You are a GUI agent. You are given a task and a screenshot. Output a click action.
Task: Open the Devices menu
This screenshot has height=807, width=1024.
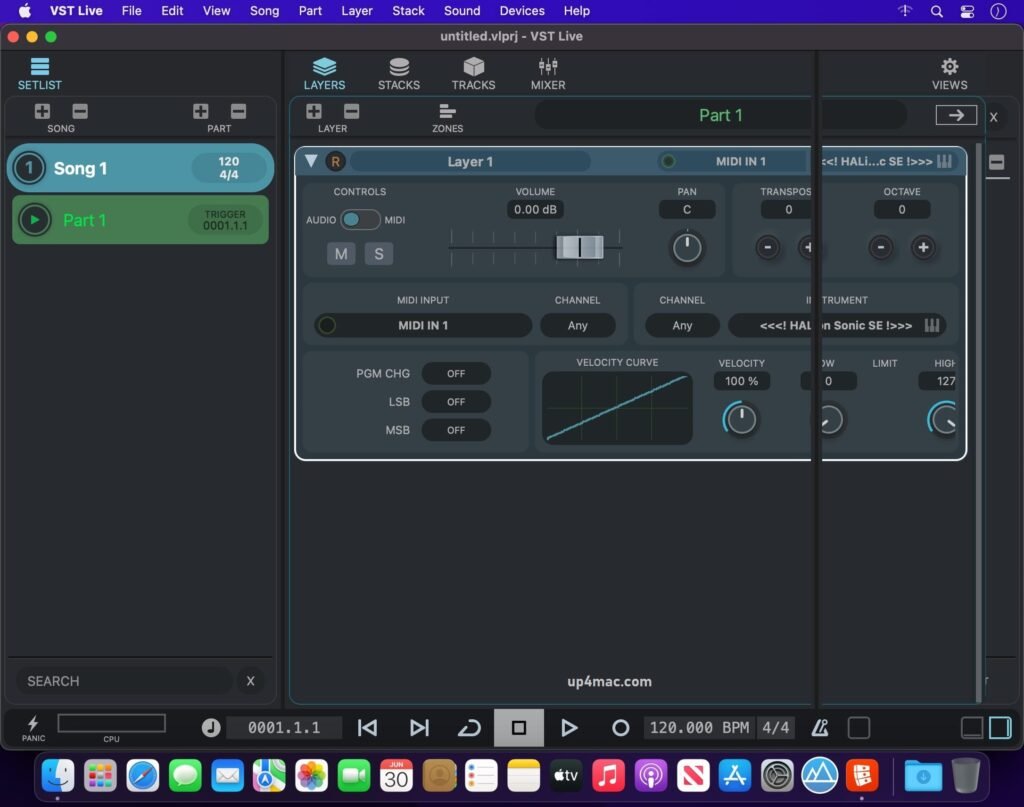(521, 11)
